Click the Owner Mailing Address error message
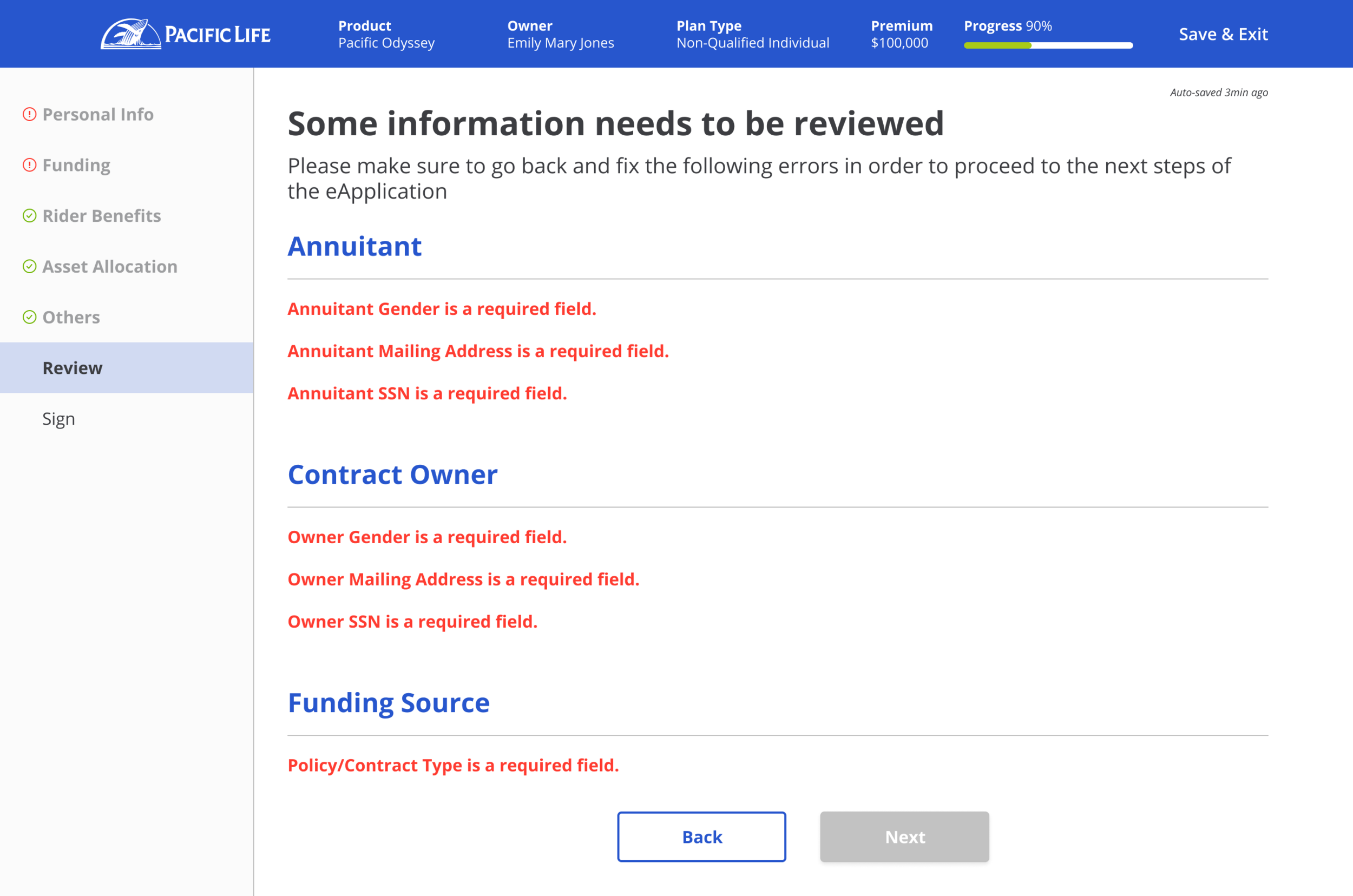The image size is (1353, 896). click(463, 579)
